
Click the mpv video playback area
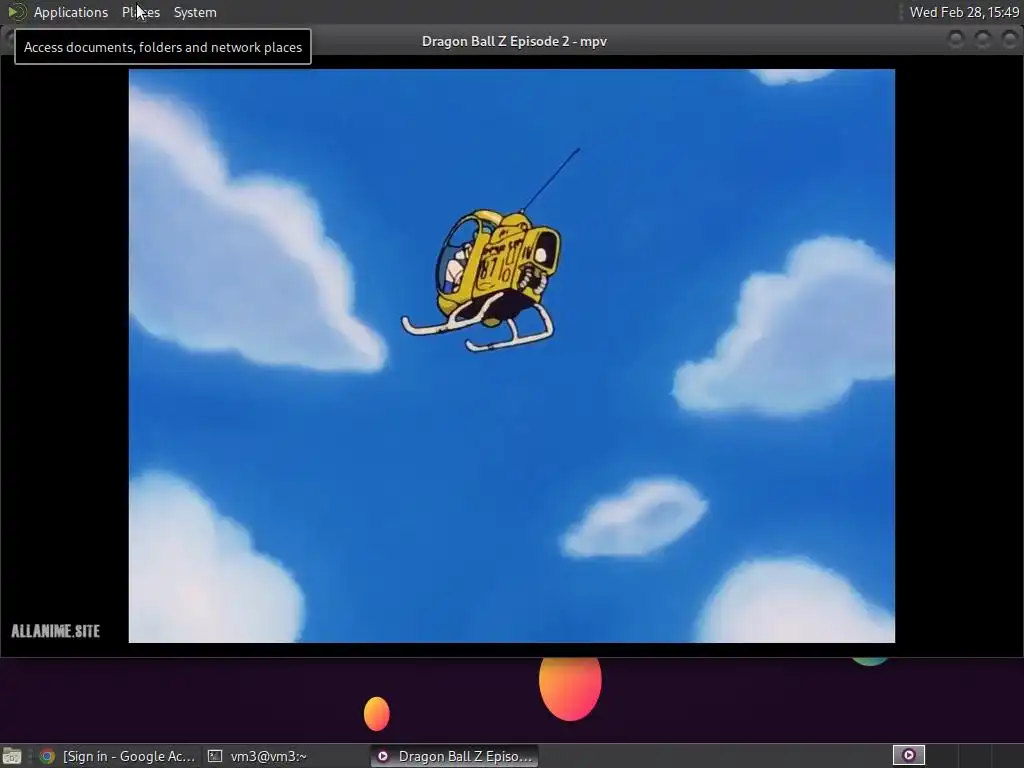click(511, 356)
